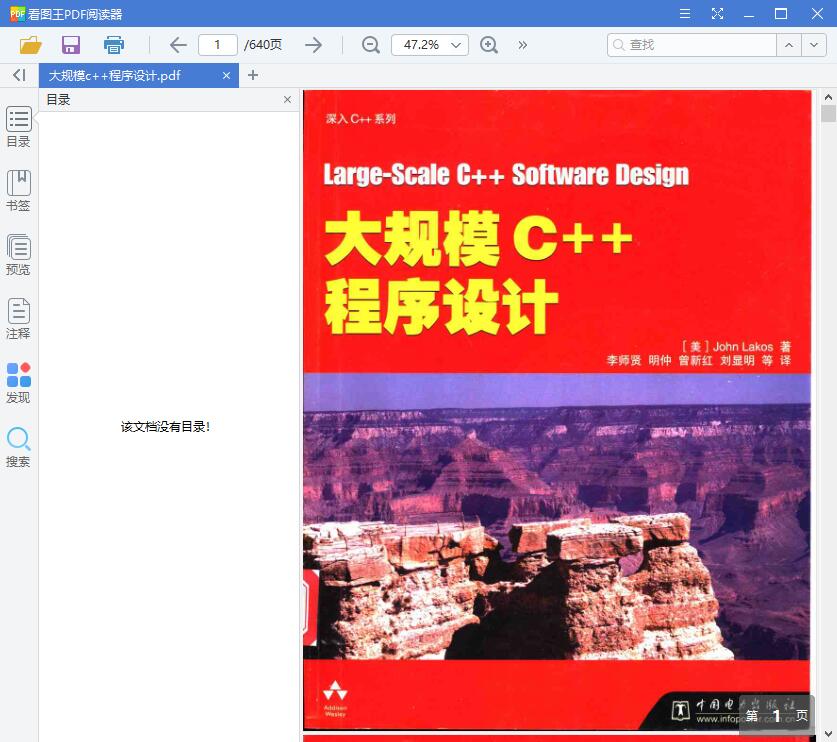Click the PDF app logo in the title bar
Viewport: 837px width, 742px height.
click(x=17, y=14)
